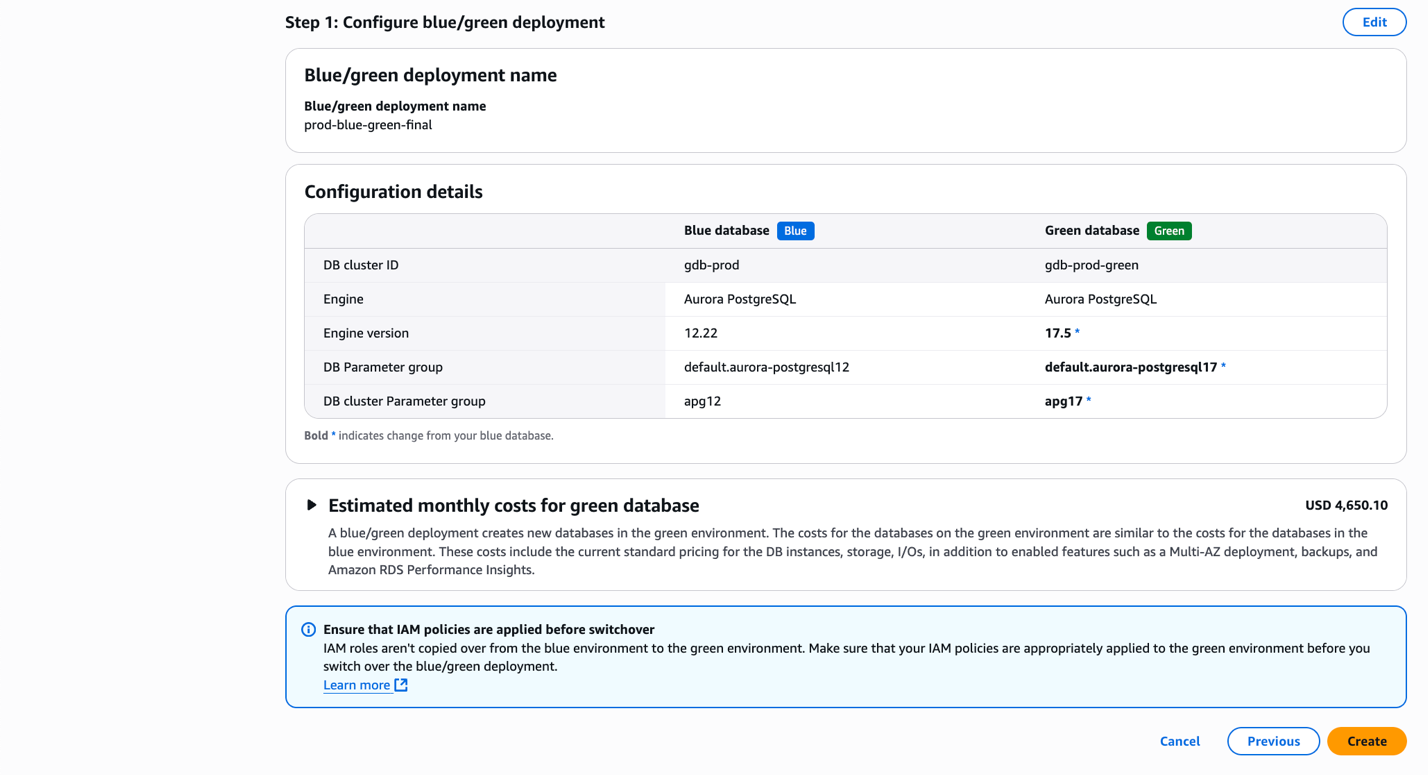Select the blue gdb-prod cluster ID
This screenshot has height=775, width=1428.
(x=711, y=265)
